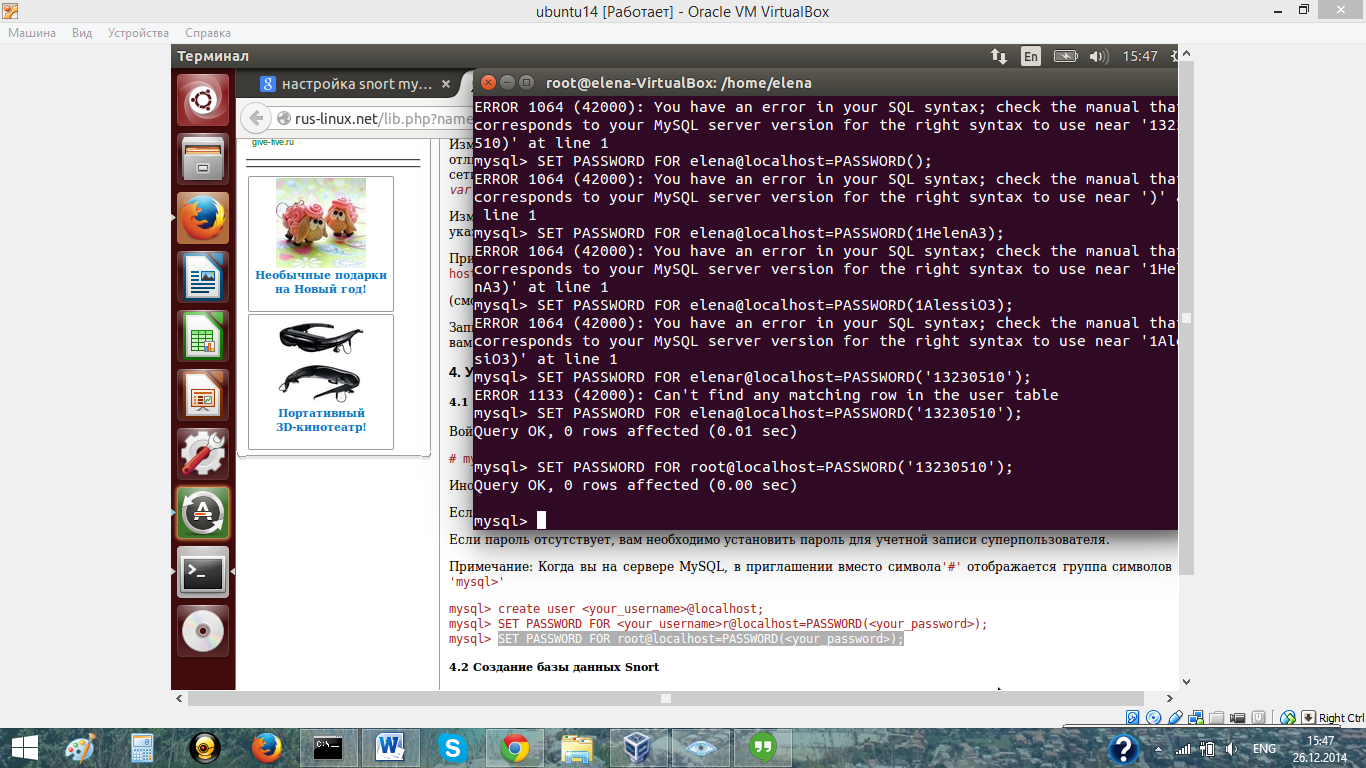Open Windows help question mark icon
This screenshot has height=768, width=1366.
(x=1124, y=748)
